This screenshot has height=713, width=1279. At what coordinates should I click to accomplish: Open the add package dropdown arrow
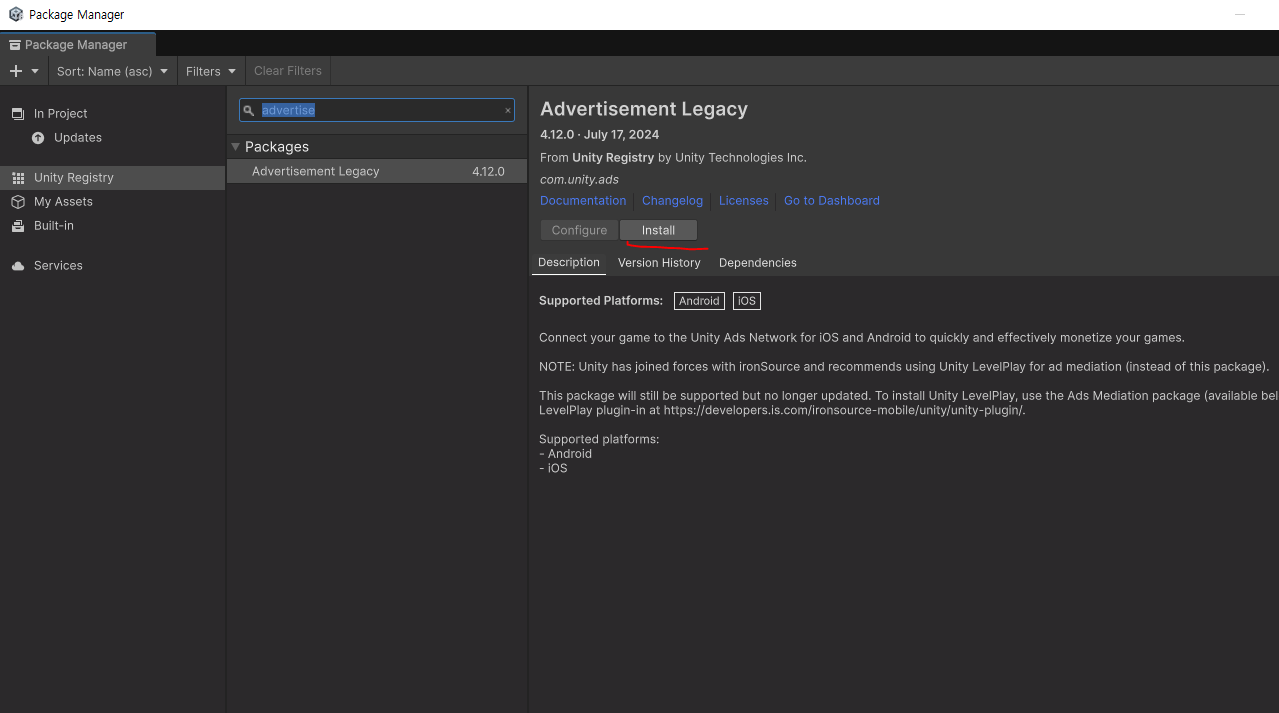pos(35,71)
